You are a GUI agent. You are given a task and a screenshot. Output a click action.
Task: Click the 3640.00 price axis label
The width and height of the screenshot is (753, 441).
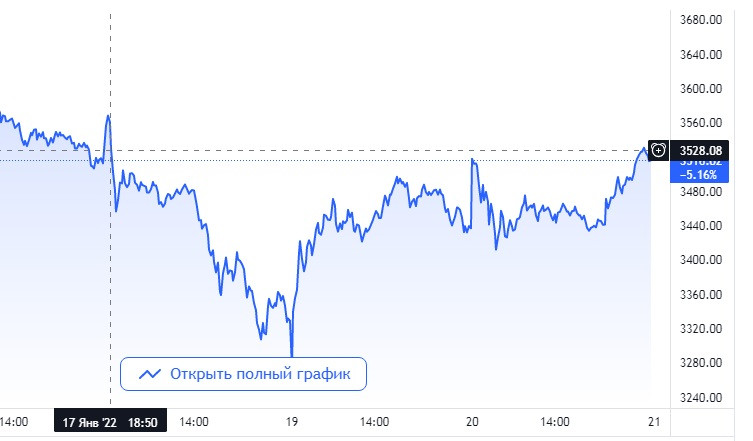(700, 55)
